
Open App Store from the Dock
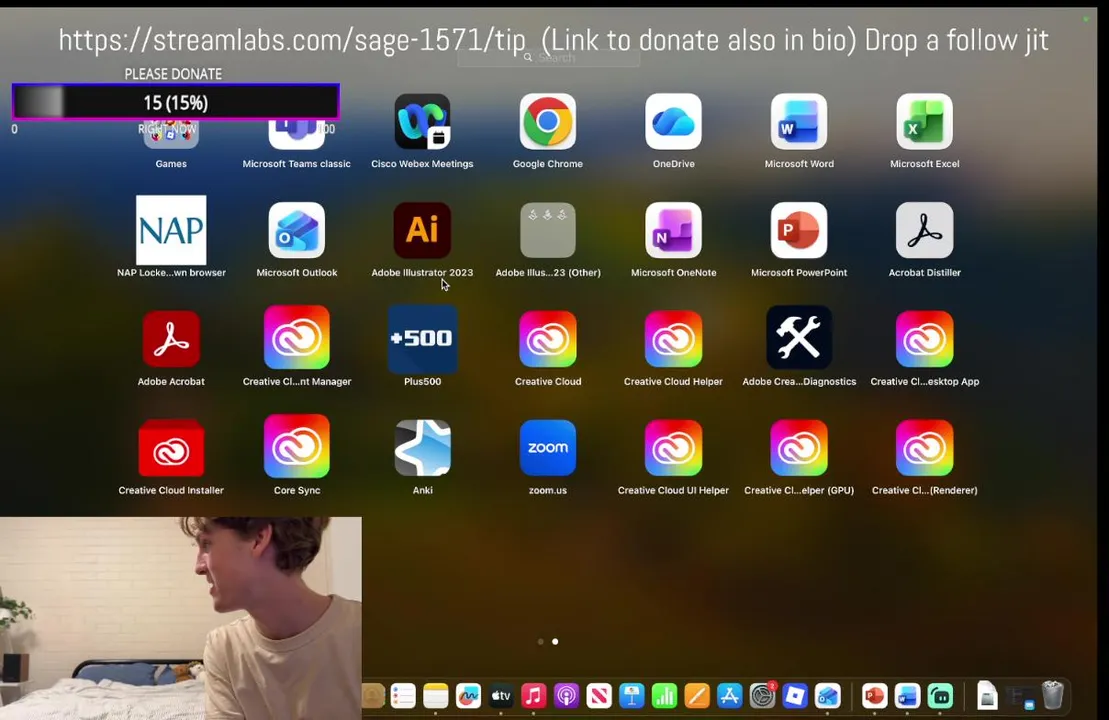pyautogui.click(x=729, y=696)
